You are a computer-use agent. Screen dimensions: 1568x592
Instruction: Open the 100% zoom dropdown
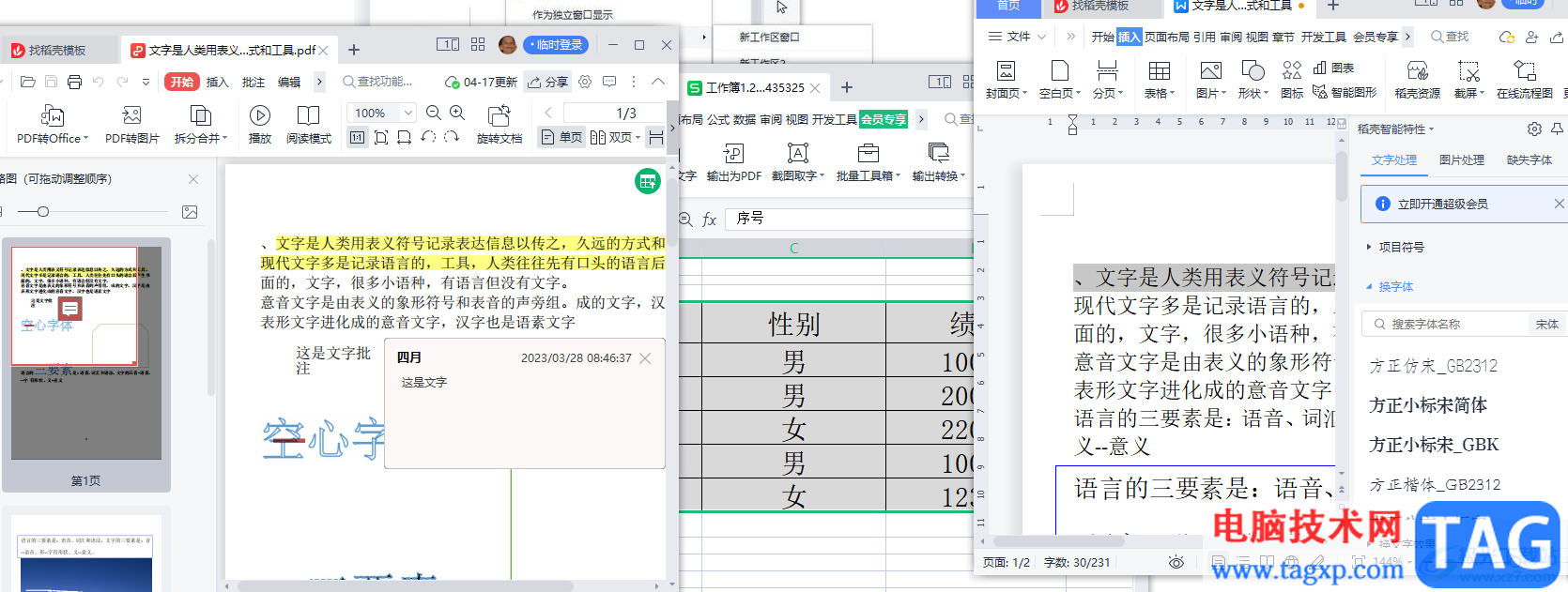pyautogui.click(x=408, y=113)
